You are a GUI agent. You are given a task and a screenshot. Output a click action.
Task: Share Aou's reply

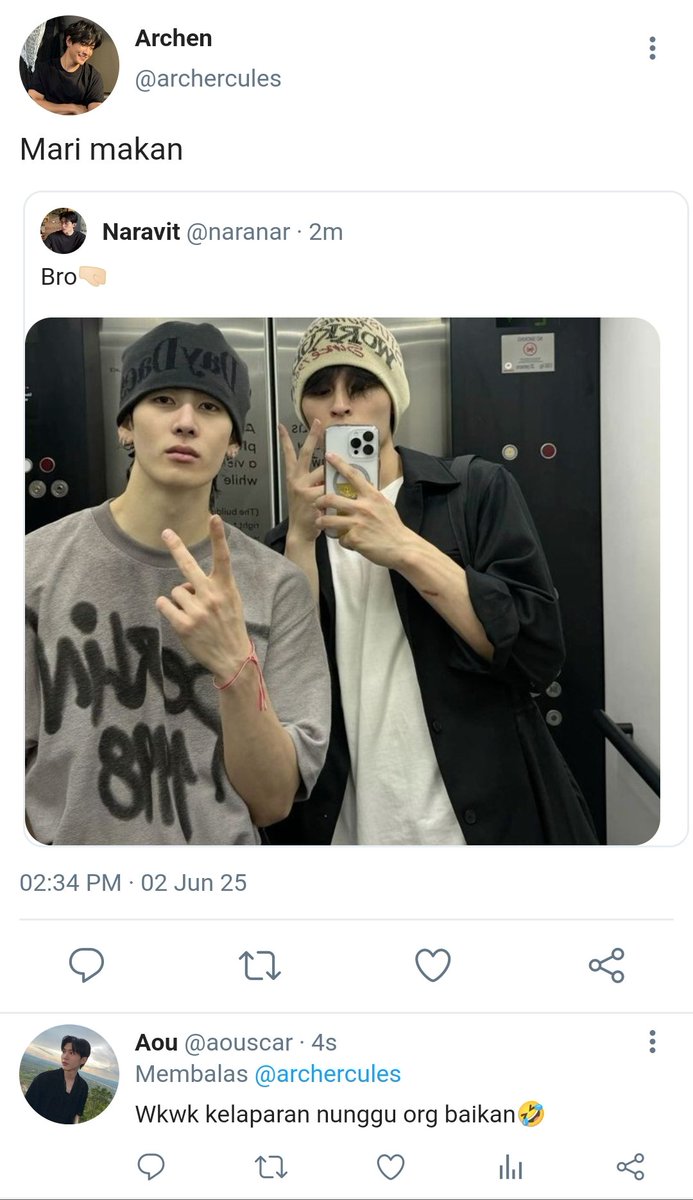pyautogui.click(x=630, y=1166)
